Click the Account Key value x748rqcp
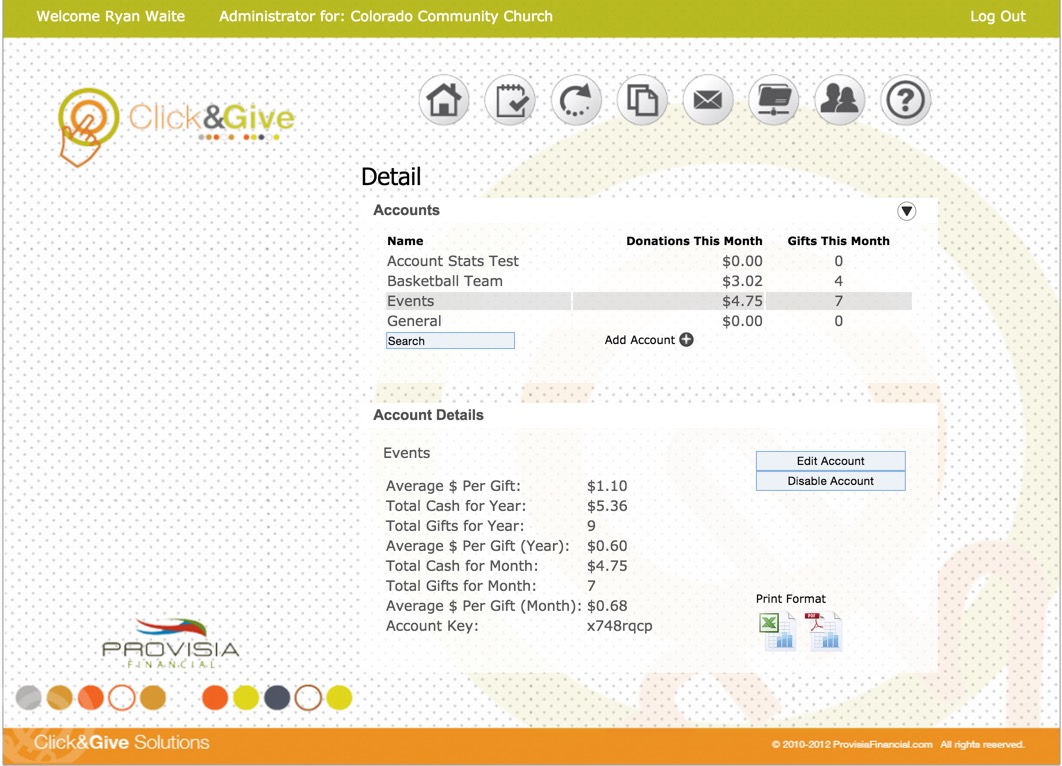 [620, 626]
